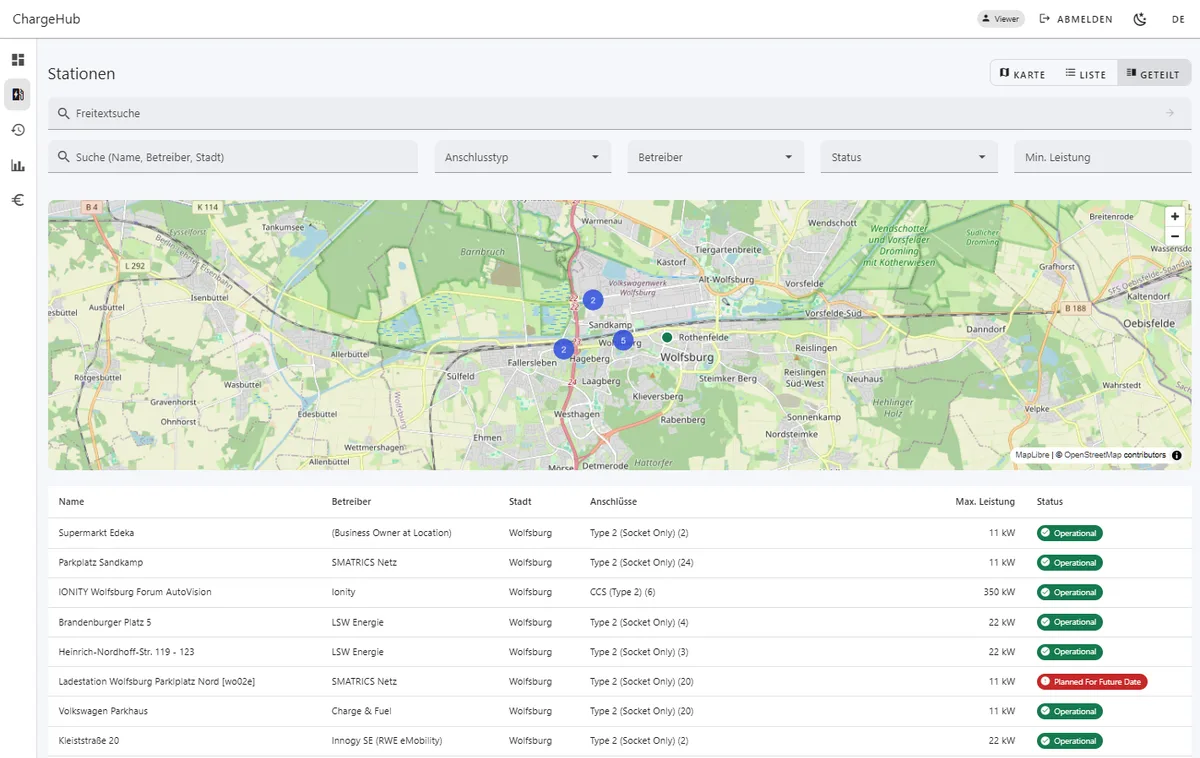Image resolution: width=1200 pixels, height=758 pixels.
Task: Click the cluster marker with 5 stations
Action: coord(623,341)
